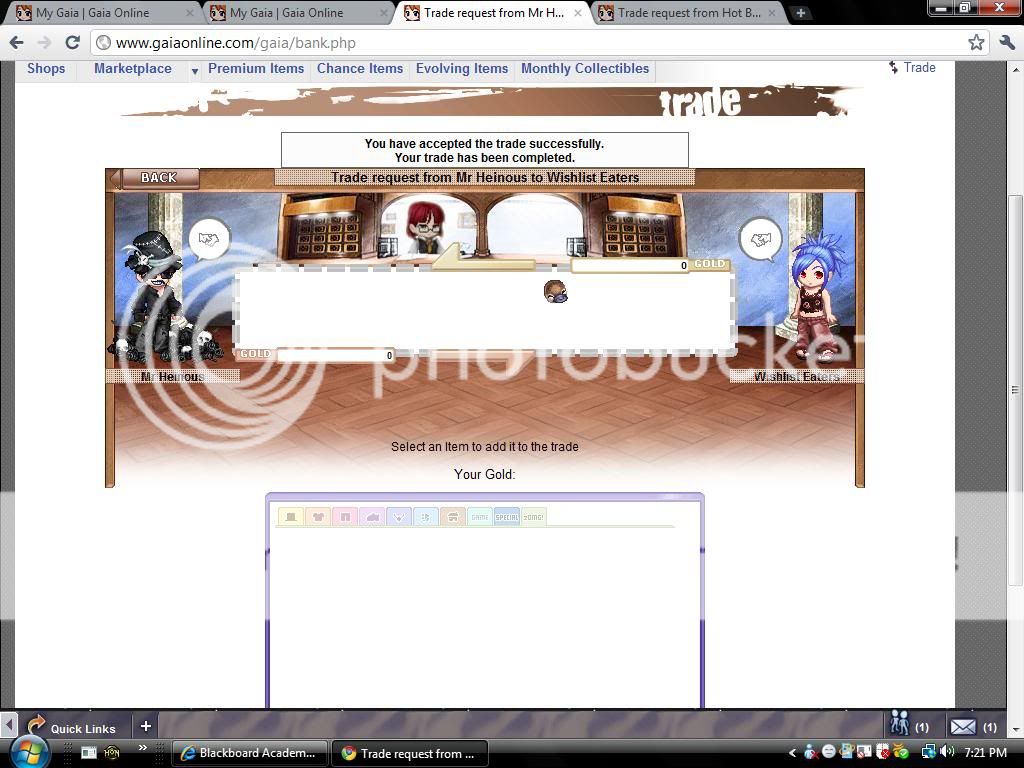The image size is (1024, 768).
Task: Switch to the GAME inventory tab
Action: pyautogui.click(x=480, y=516)
